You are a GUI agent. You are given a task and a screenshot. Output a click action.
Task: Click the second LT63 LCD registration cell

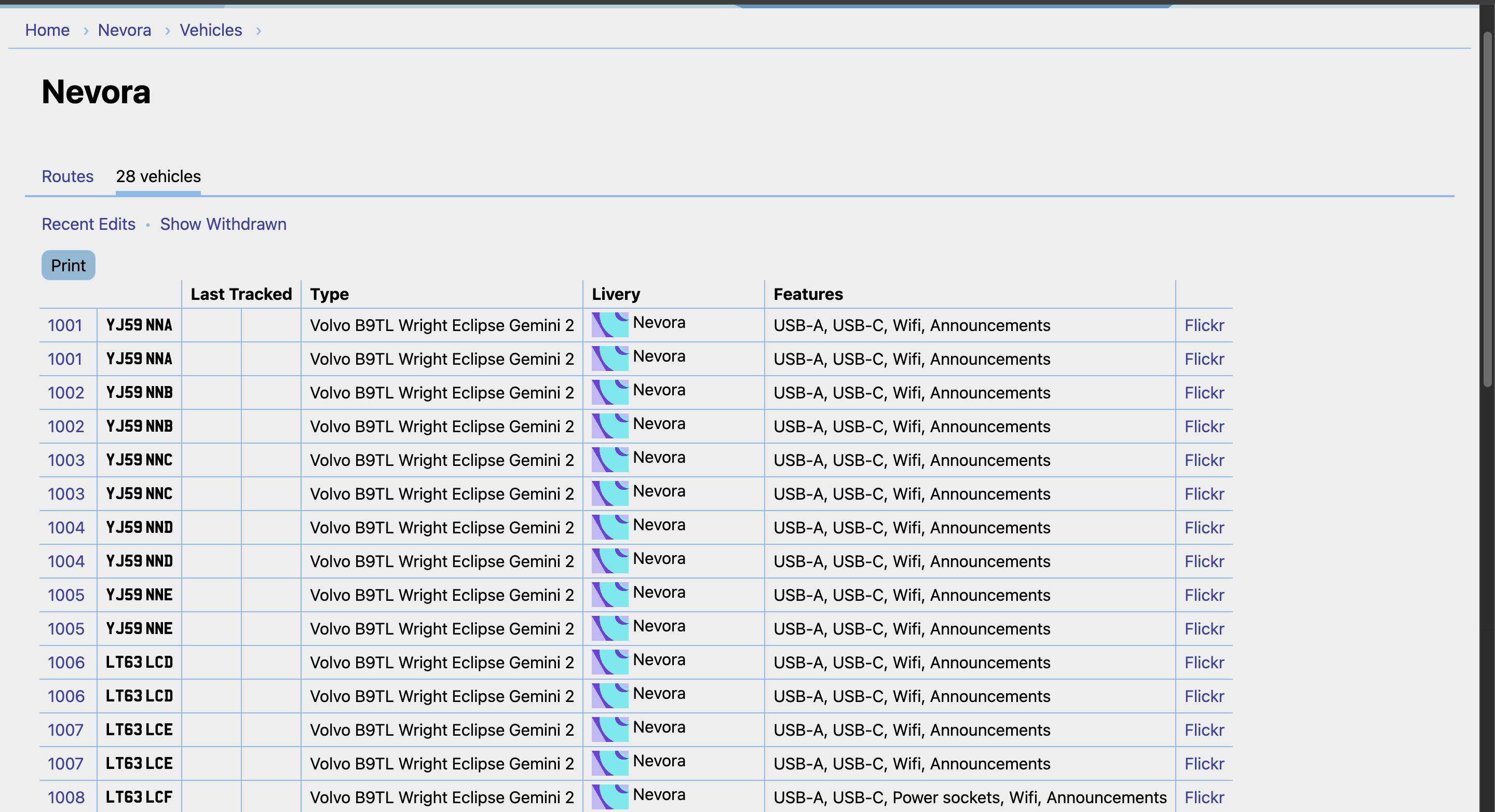click(x=139, y=696)
